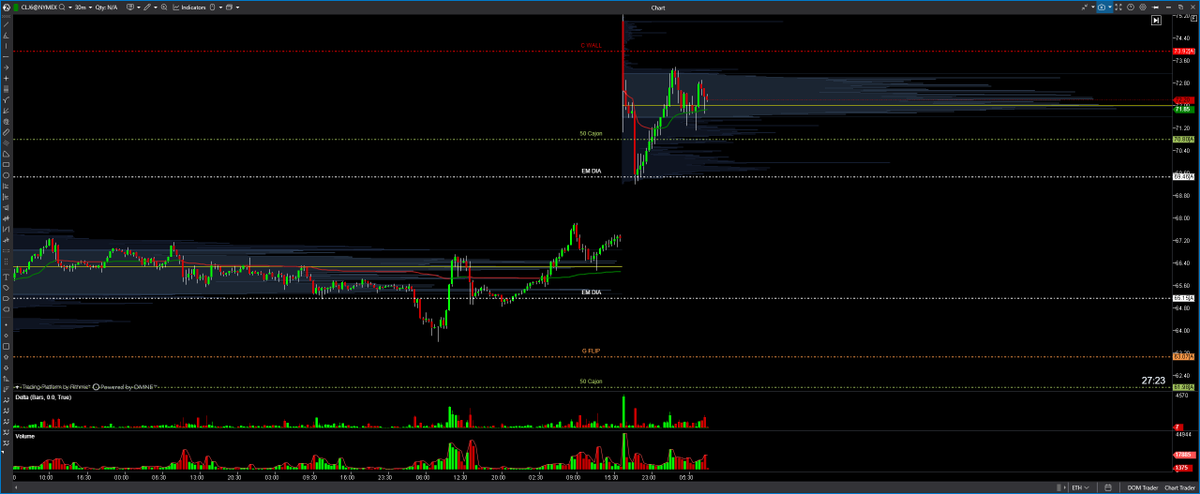Expand the 30m interval dropdown arrow
Screen dimensions: 1200x494
coord(90,8)
